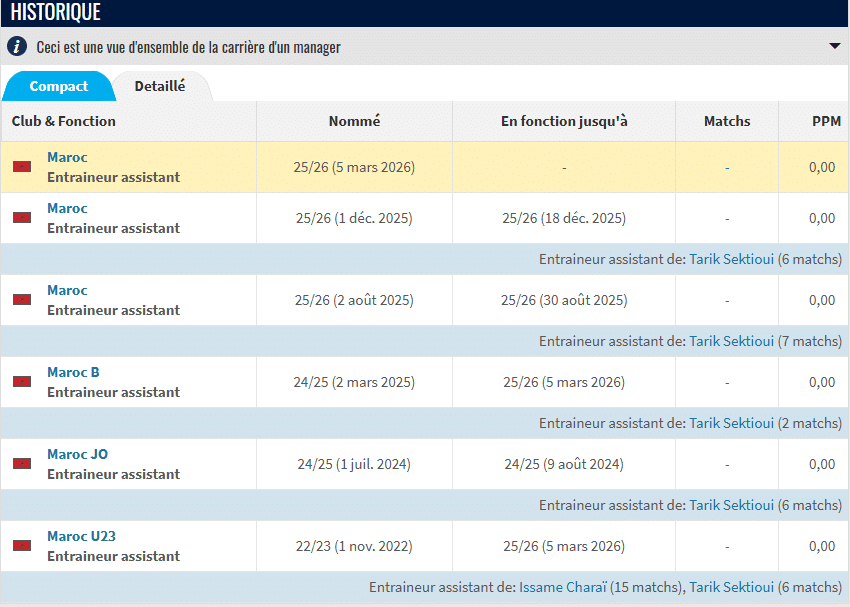Open the Issame Charaï manager profile link
This screenshot has height=607, width=850.
[x=564, y=587]
